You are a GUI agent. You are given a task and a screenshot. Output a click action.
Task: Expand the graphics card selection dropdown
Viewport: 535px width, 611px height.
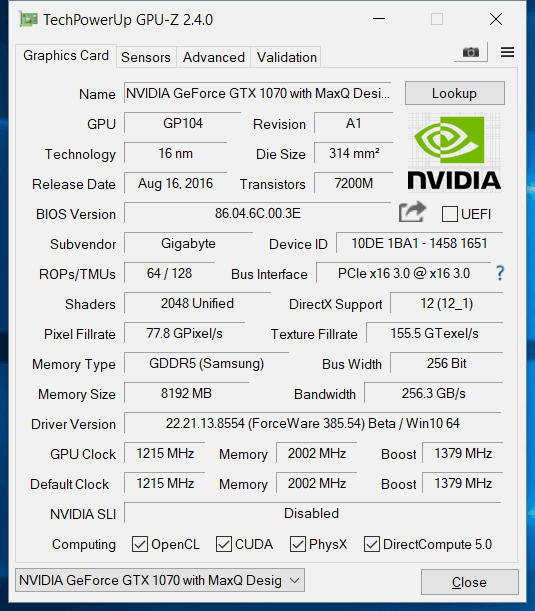coord(160,580)
